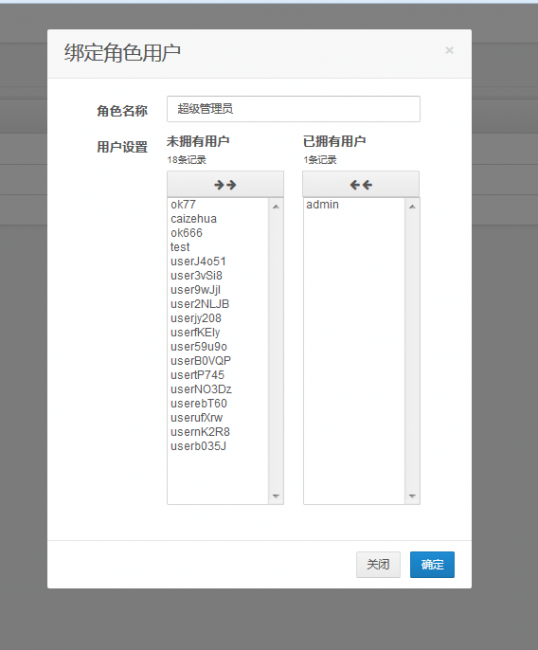Click the 角色名称 label
Viewport: 538px width, 650px height.
[x=122, y=111]
